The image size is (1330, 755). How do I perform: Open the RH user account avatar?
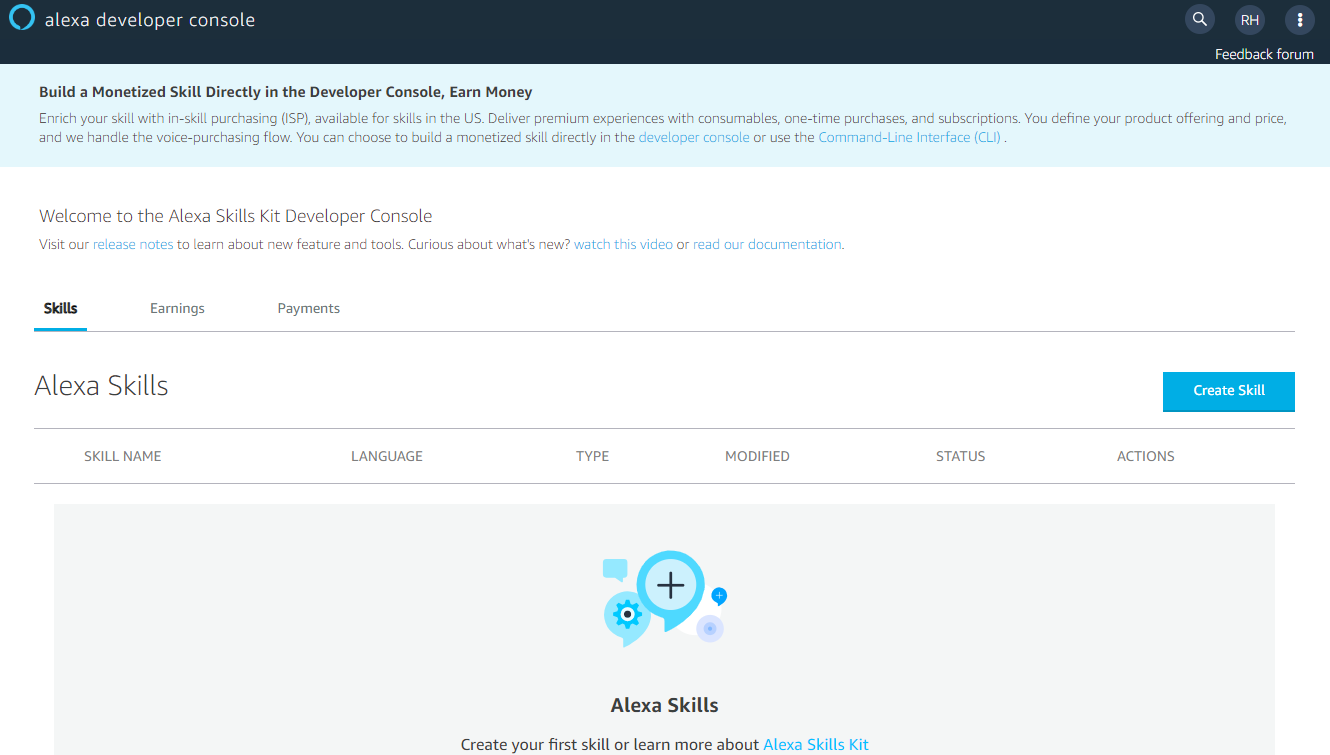coord(1249,19)
